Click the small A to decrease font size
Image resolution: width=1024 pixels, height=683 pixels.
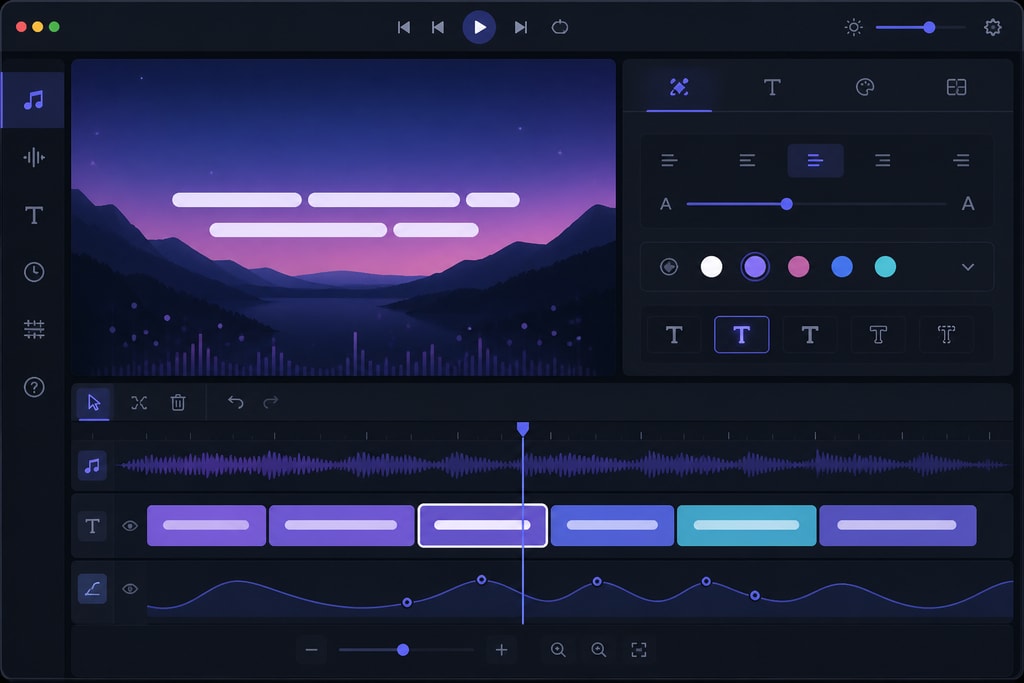click(x=665, y=204)
